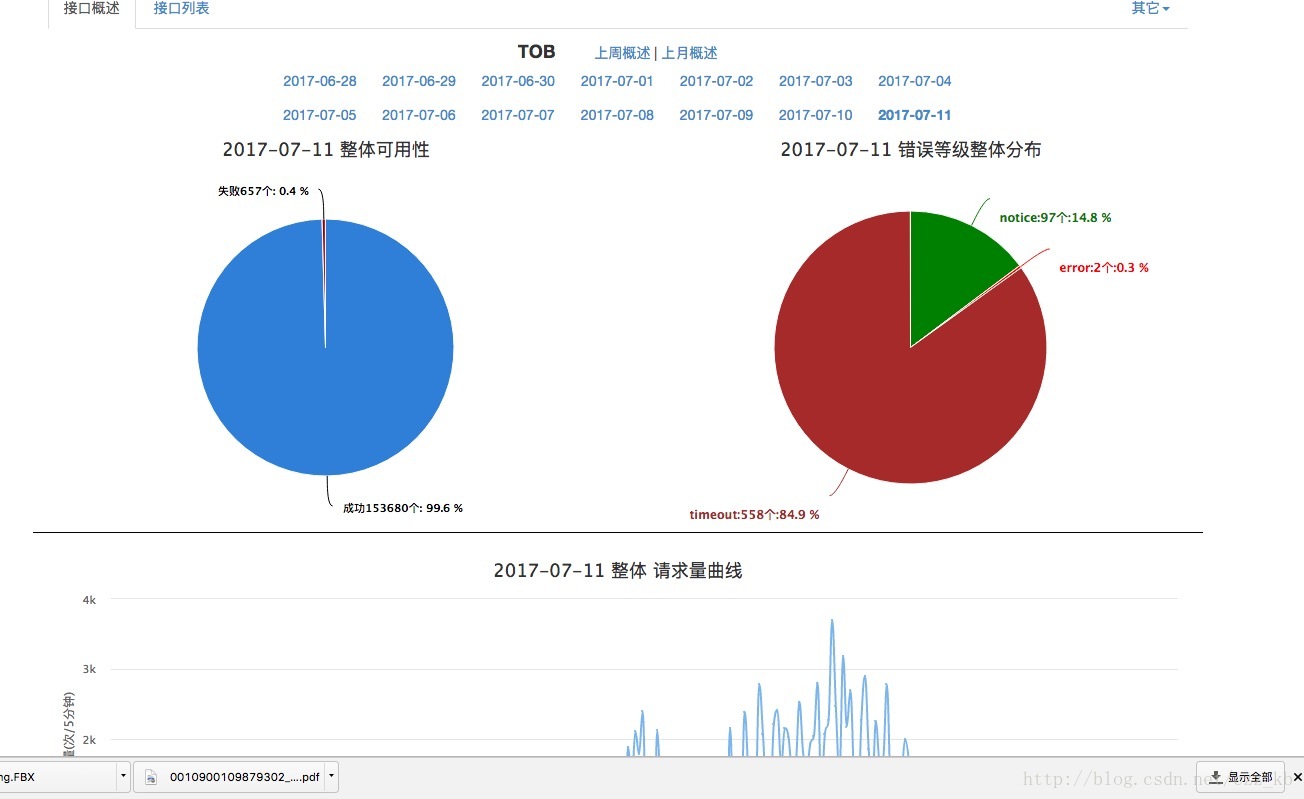Screen dimensions: 1304x799
Task: Click the 整体可用性 chart title
Action: 326,150
